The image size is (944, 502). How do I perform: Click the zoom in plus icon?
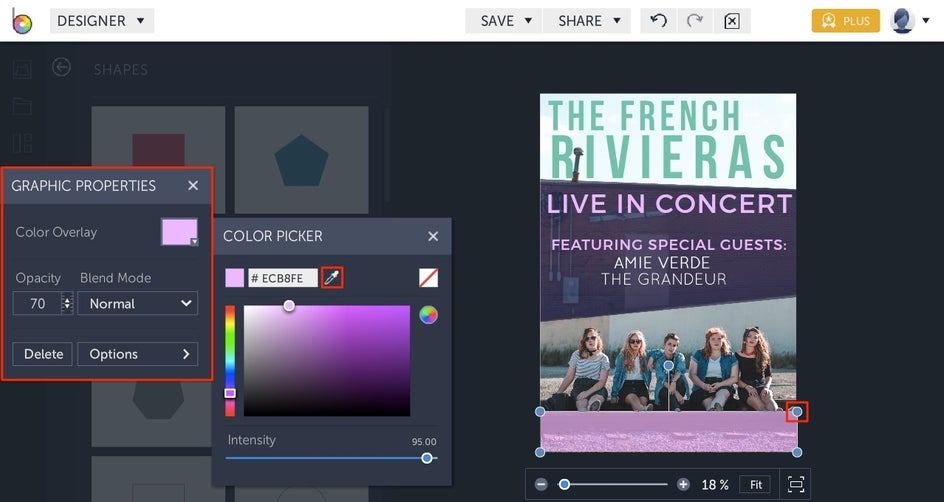[x=683, y=484]
